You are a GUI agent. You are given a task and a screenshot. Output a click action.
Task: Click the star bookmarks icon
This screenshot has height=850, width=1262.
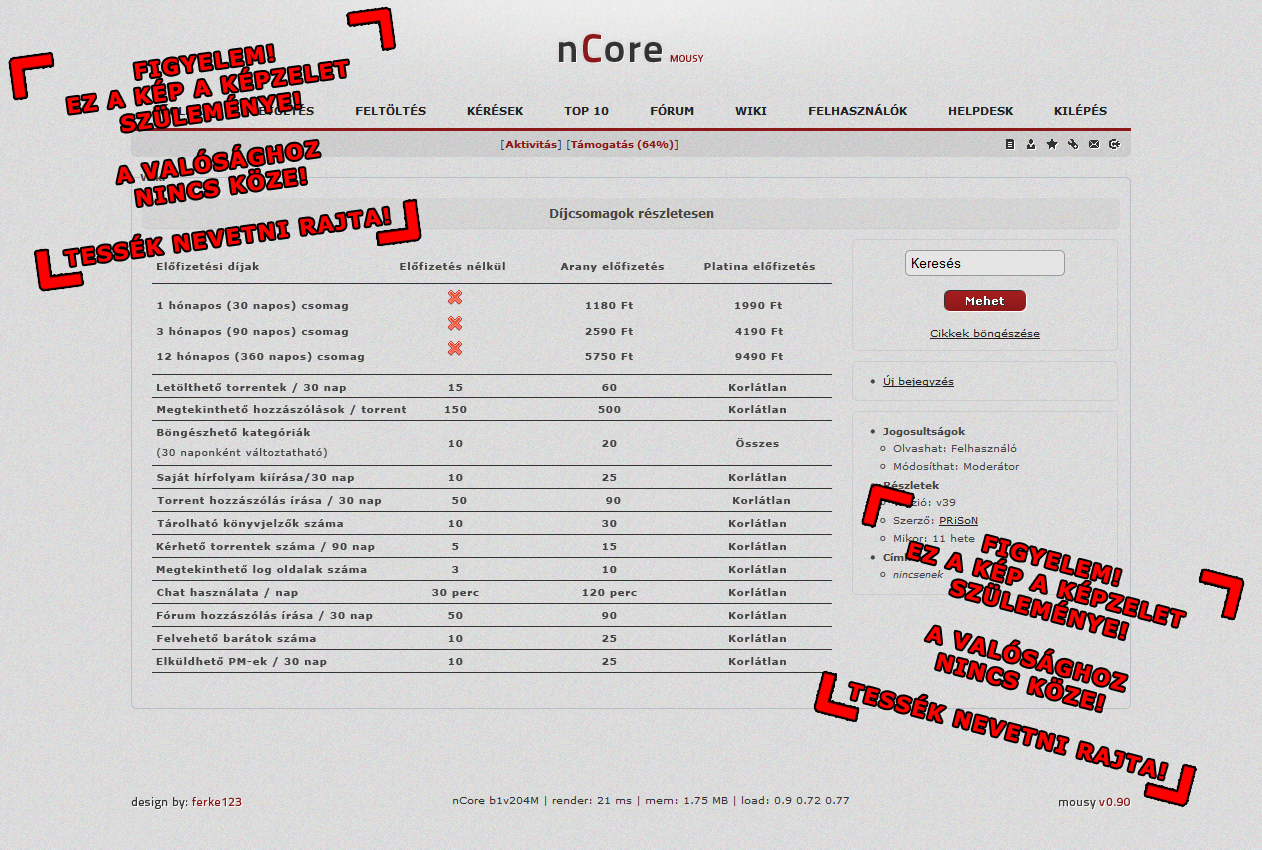1052,144
